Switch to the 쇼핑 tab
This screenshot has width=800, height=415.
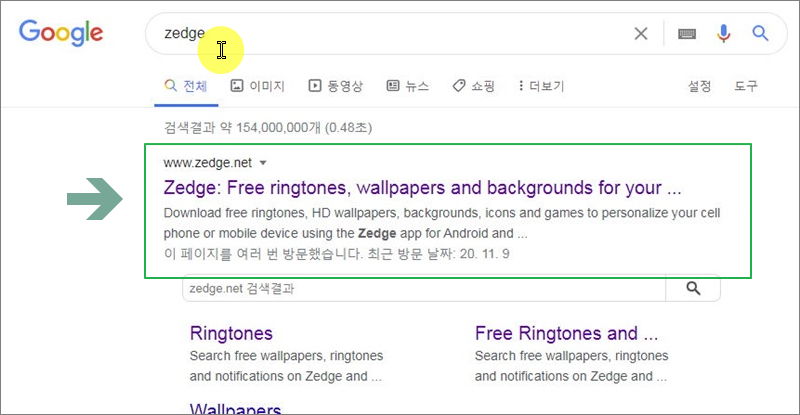(474, 86)
